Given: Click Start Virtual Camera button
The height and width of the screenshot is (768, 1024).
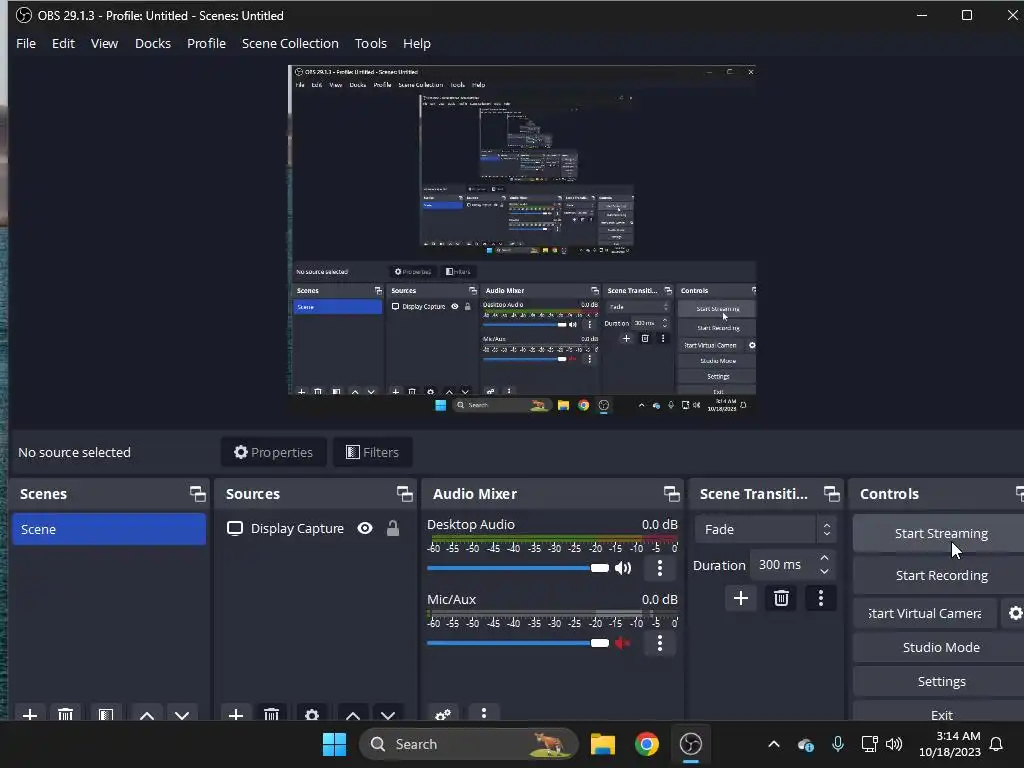Looking at the screenshot, I should pyautogui.click(x=925, y=613).
